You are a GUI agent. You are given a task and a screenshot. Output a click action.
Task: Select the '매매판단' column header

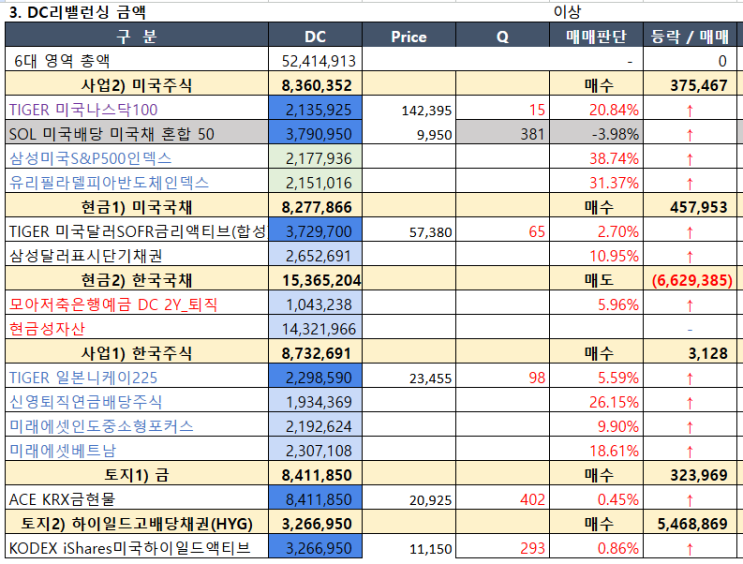596,36
